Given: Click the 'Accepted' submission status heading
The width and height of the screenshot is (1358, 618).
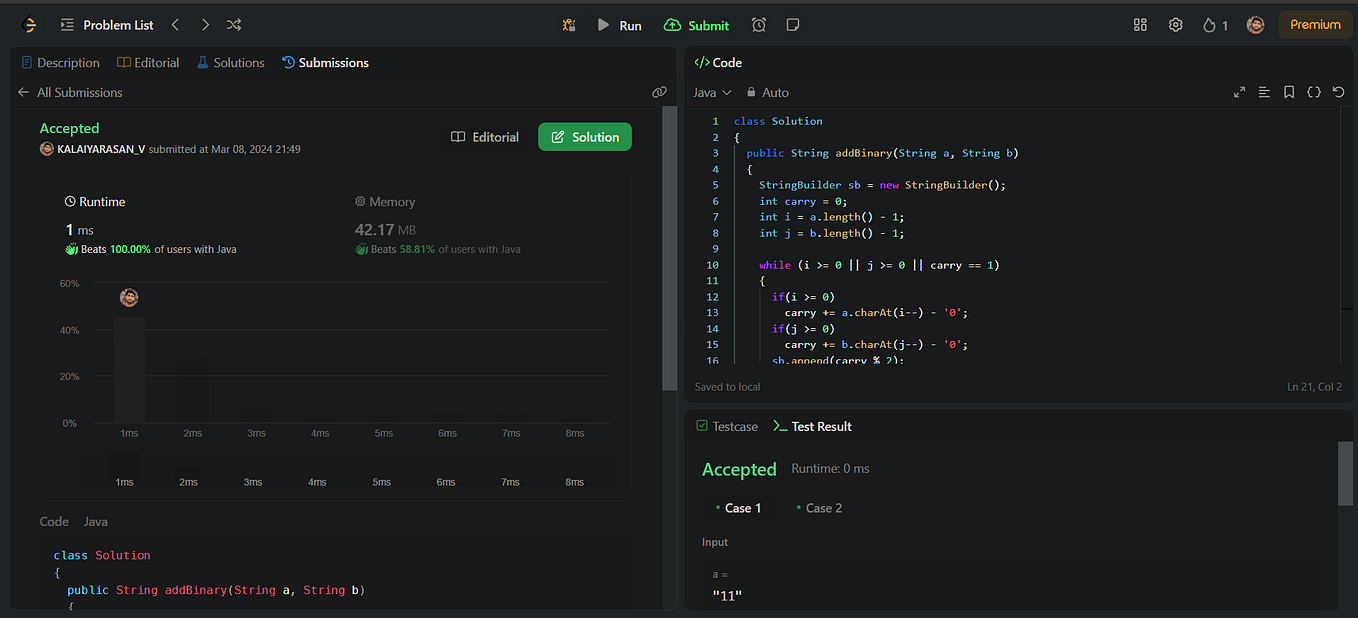Looking at the screenshot, I should pos(69,128).
